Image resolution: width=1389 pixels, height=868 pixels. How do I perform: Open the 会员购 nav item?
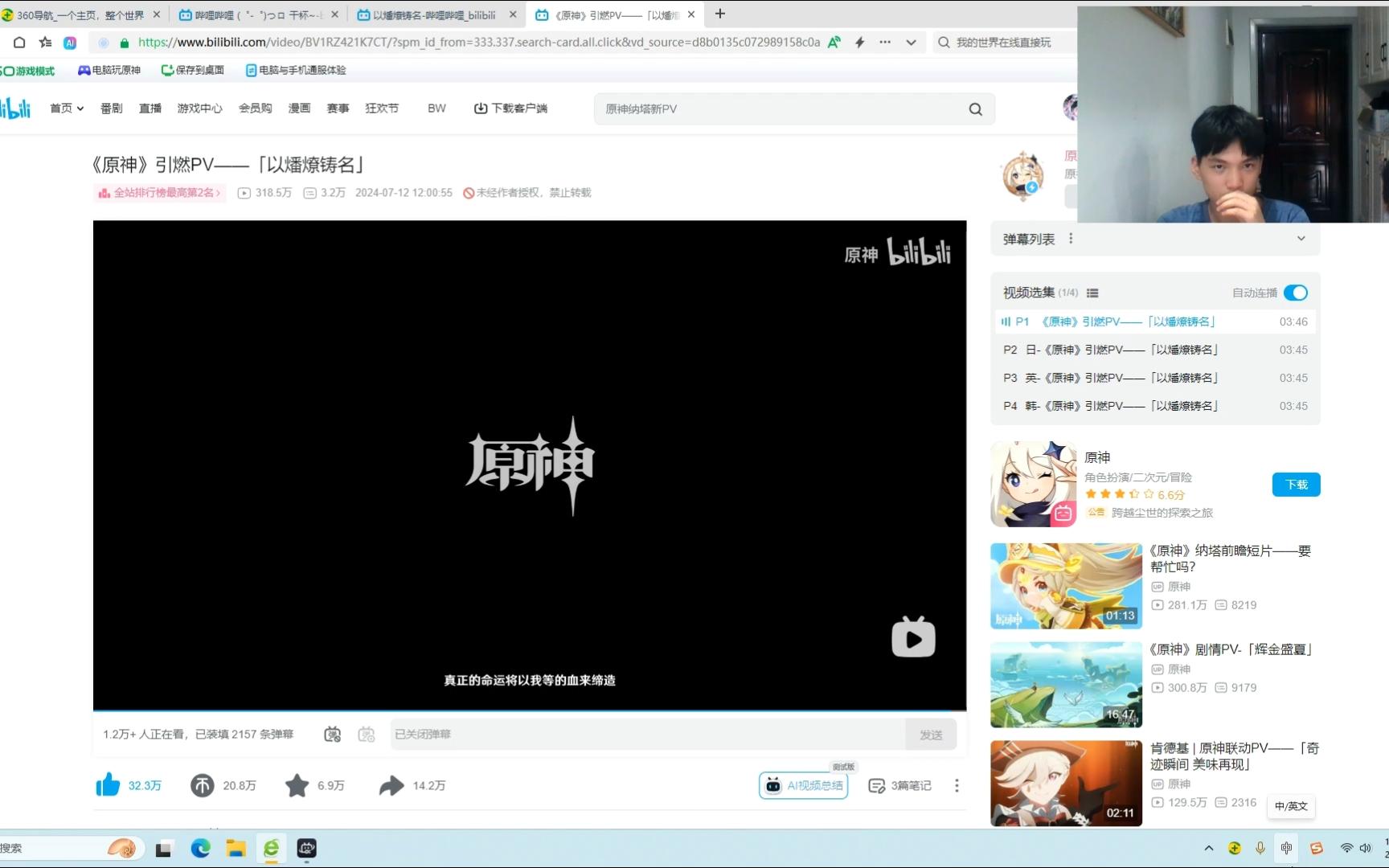point(255,108)
